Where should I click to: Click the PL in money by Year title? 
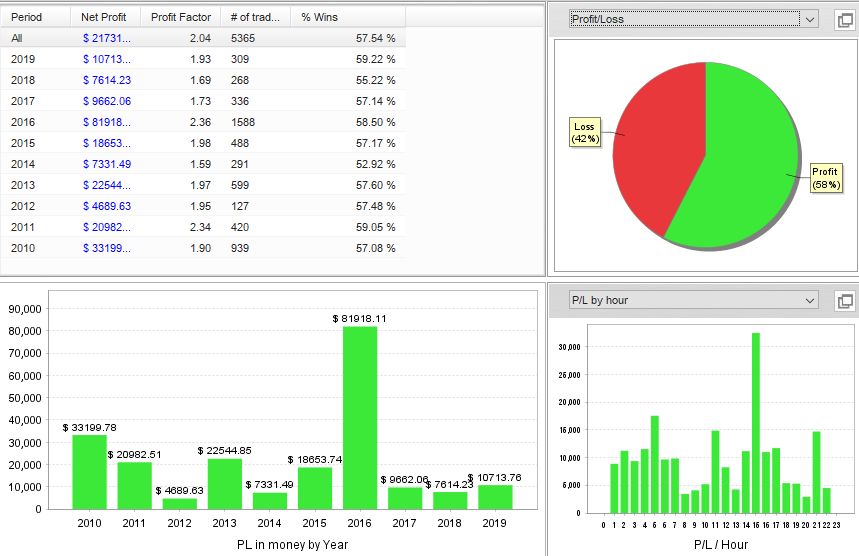click(293, 544)
